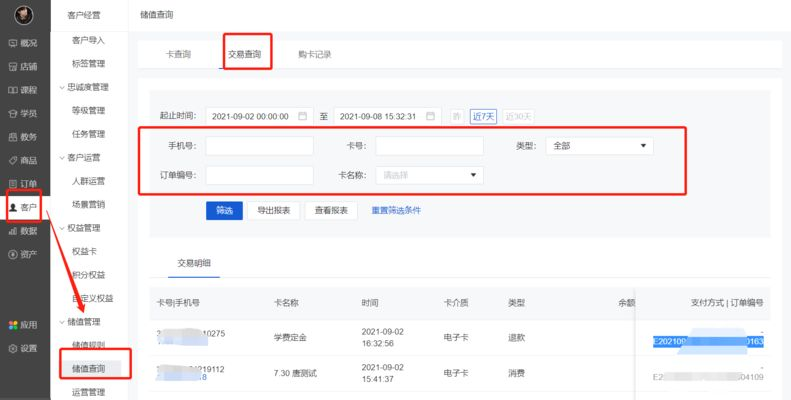Focus the 手机号 input field

(x=259, y=146)
